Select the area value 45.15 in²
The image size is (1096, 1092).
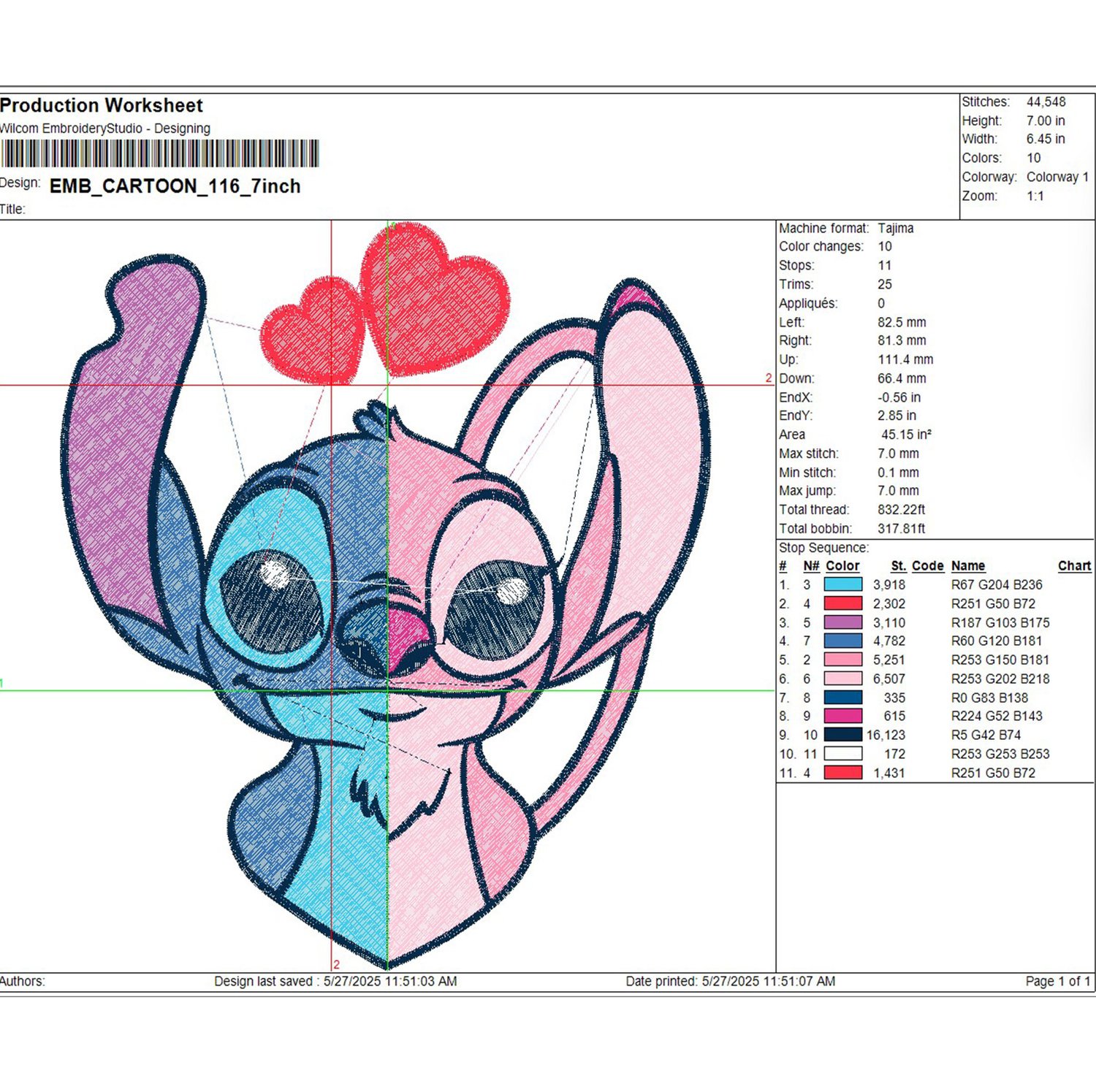[906, 435]
